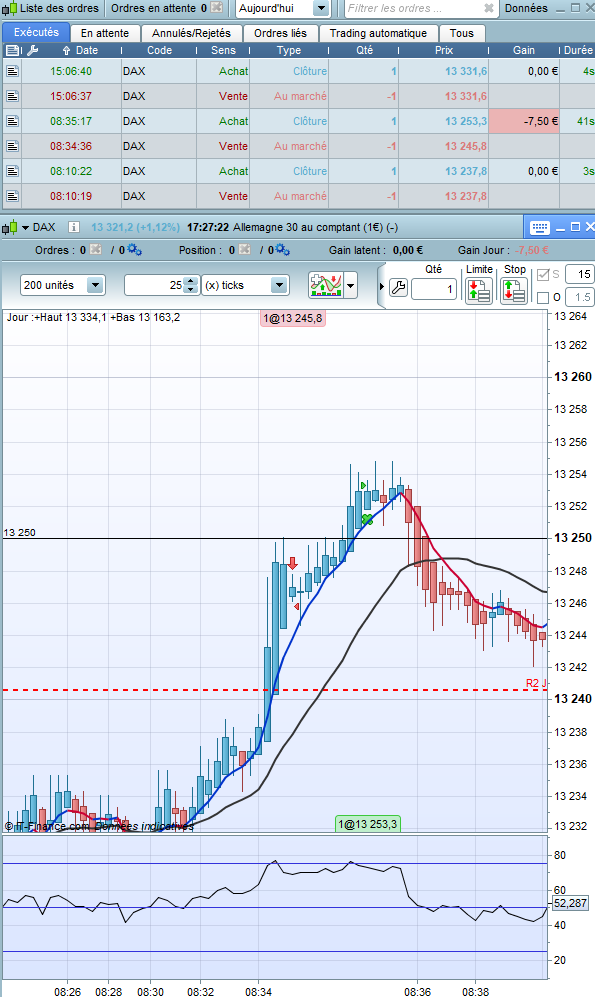Open the Aujourd'hui date dropdown
Image resolution: width=595 pixels, height=997 pixels.
[x=321, y=8]
